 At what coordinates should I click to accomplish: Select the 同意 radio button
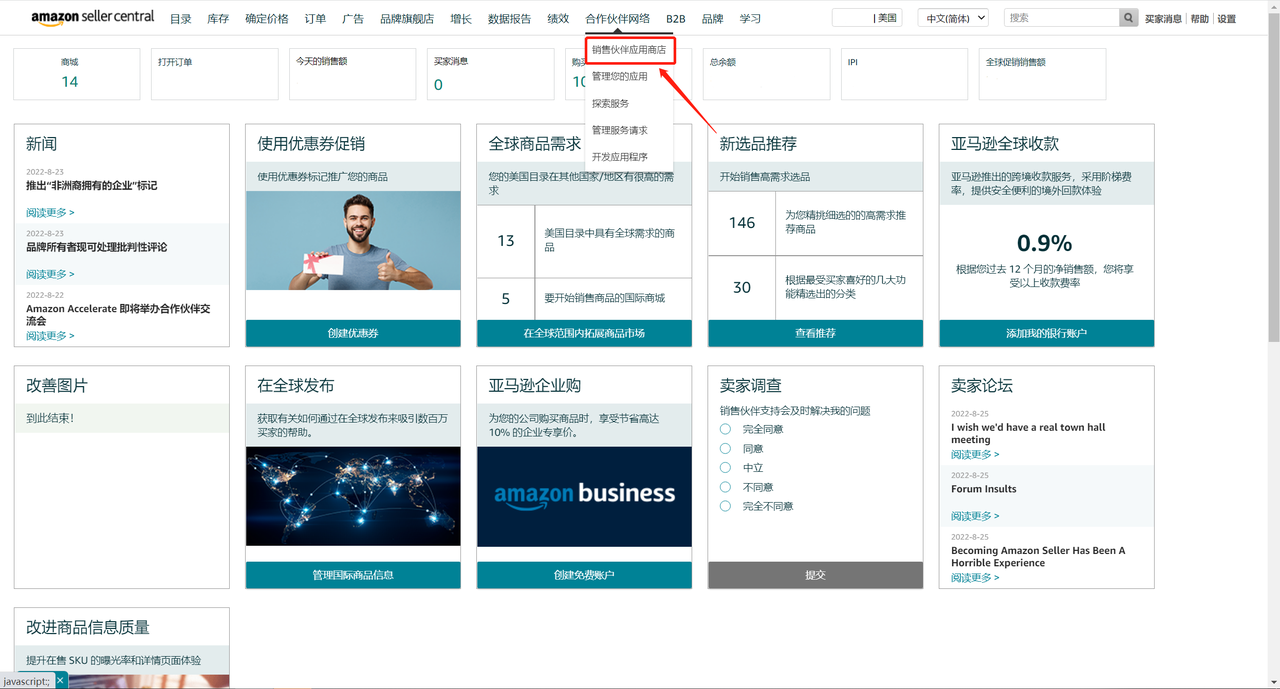pyautogui.click(x=726, y=449)
